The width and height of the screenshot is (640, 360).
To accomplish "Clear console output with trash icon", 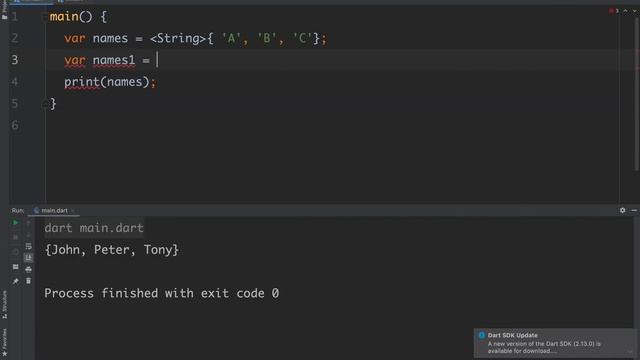I will pos(28,281).
